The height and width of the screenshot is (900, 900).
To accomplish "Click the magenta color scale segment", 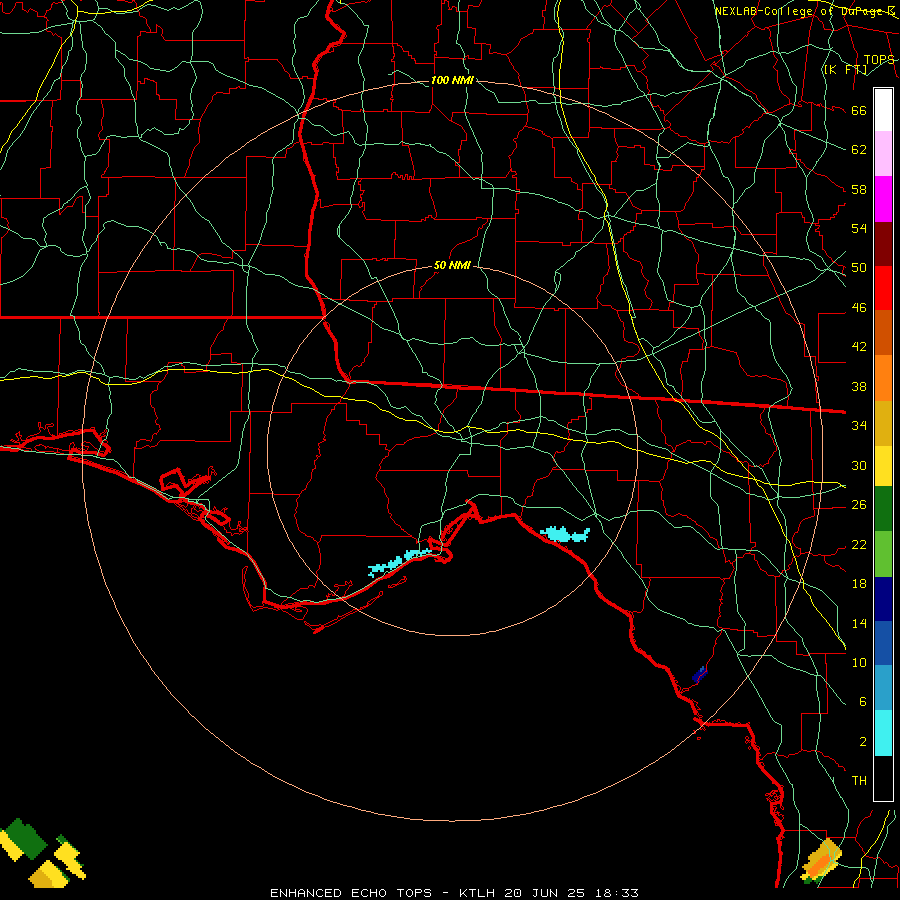I will tap(883, 199).
